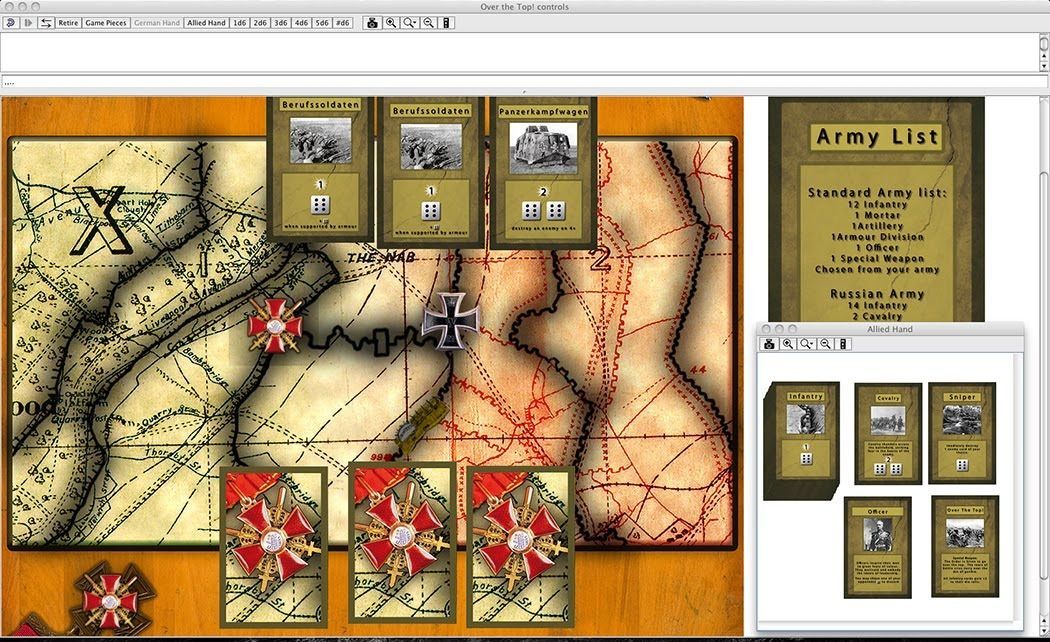Click the Allied Hand window's stack icon
The height and width of the screenshot is (642, 1050).
843,343
